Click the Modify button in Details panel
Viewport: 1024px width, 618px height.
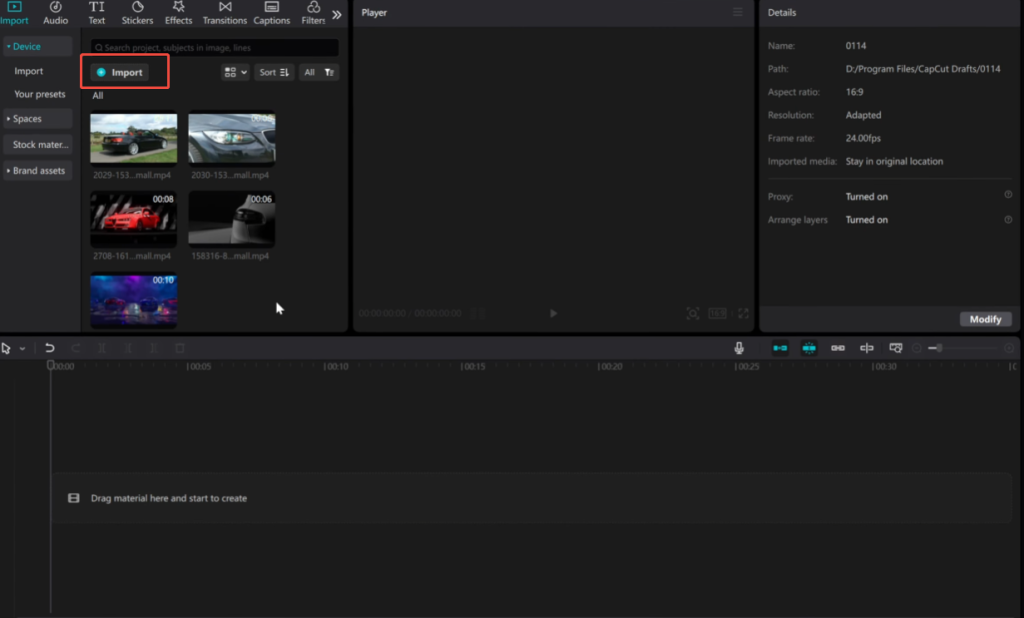[985, 318]
